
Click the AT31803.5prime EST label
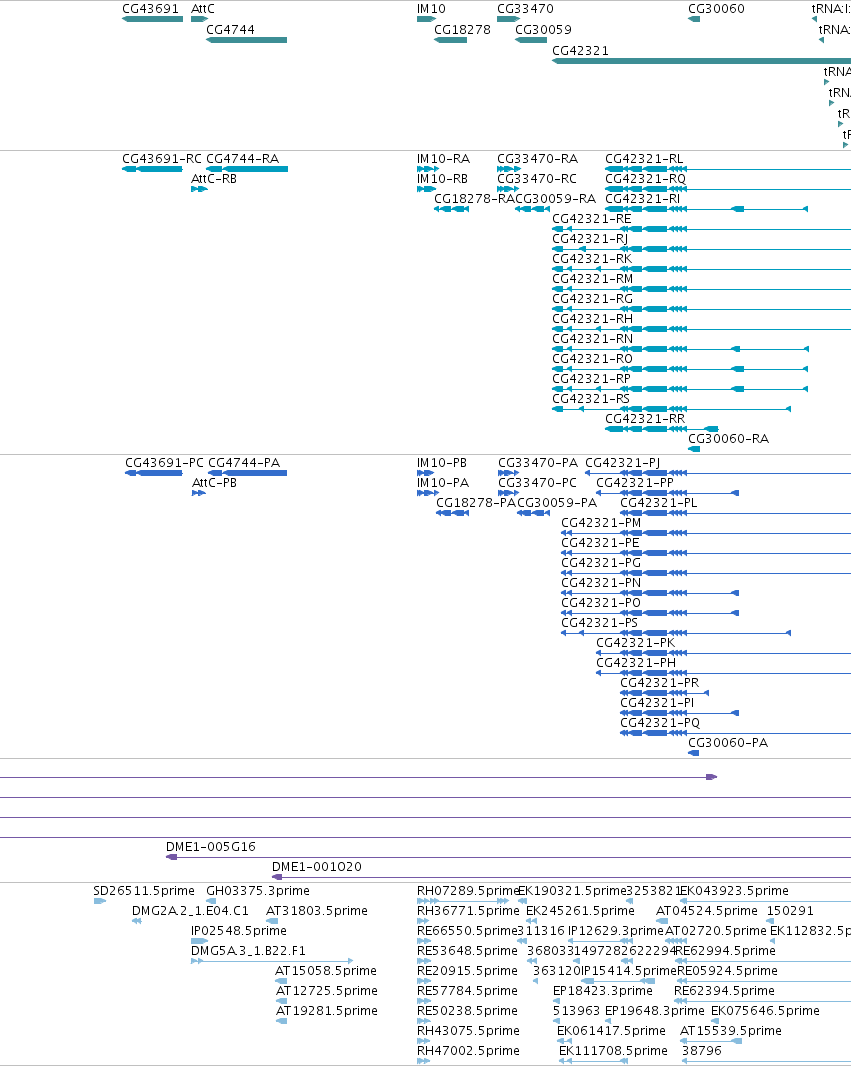317,911
